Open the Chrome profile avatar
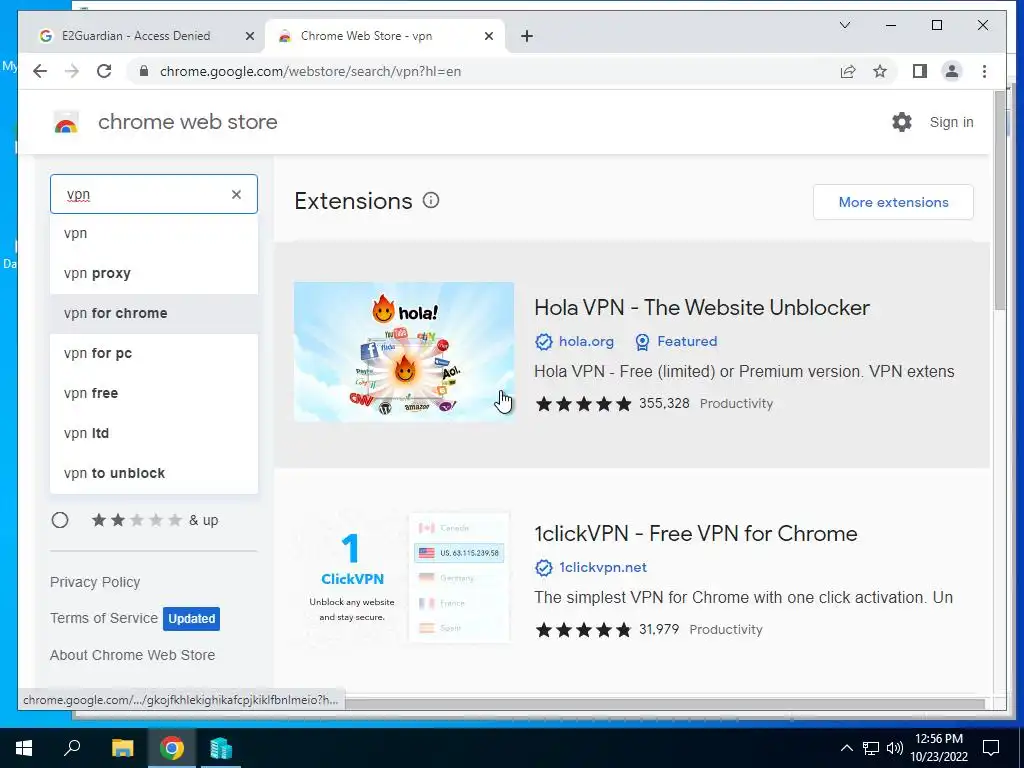Image resolution: width=1024 pixels, height=768 pixels. click(952, 71)
